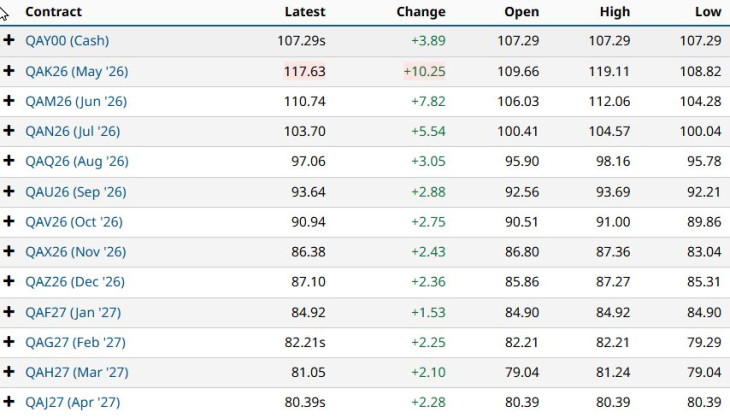730x418 pixels.
Task: Expand the QAN26 (Jul '26) row
Action: pos(9,131)
